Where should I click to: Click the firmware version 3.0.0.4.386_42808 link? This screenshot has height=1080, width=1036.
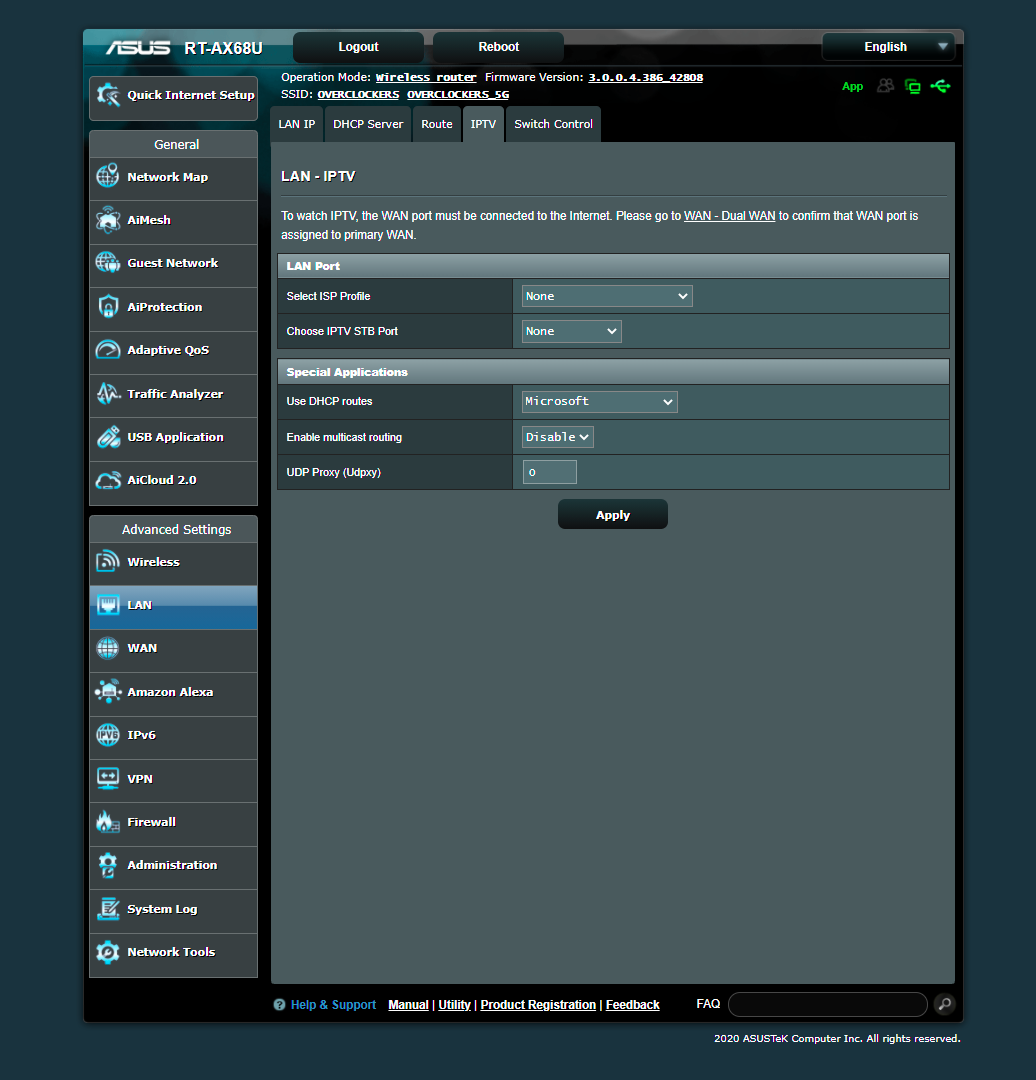coord(645,77)
